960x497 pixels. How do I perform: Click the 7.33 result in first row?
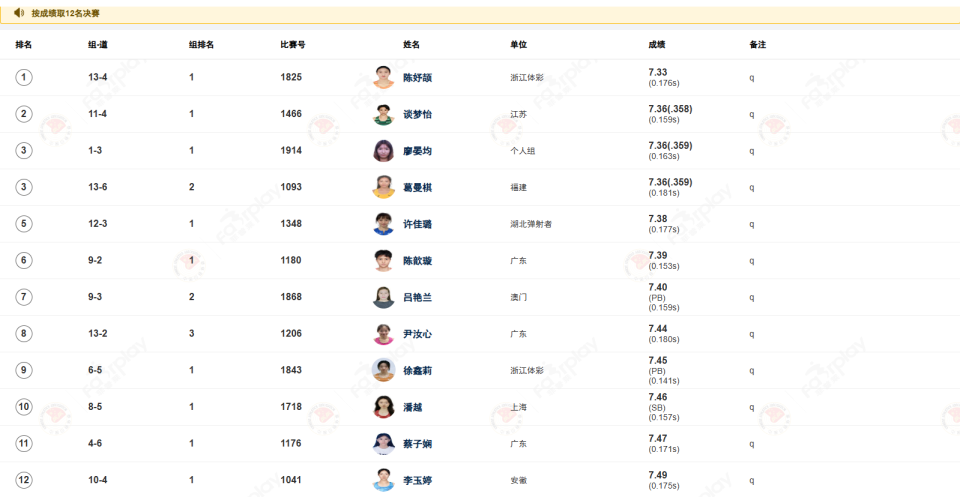pyautogui.click(x=658, y=72)
